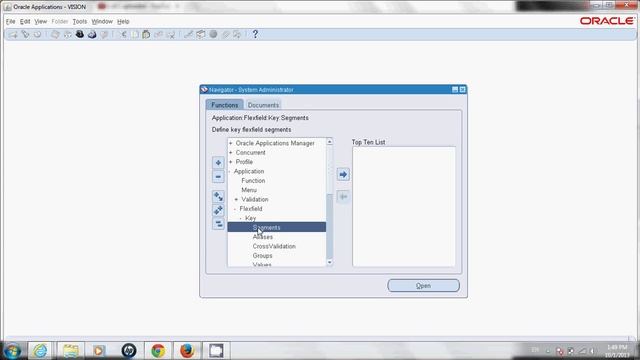Click the tree scrollbar up arrow
The height and width of the screenshot is (360, 640).
click(329, 142)
